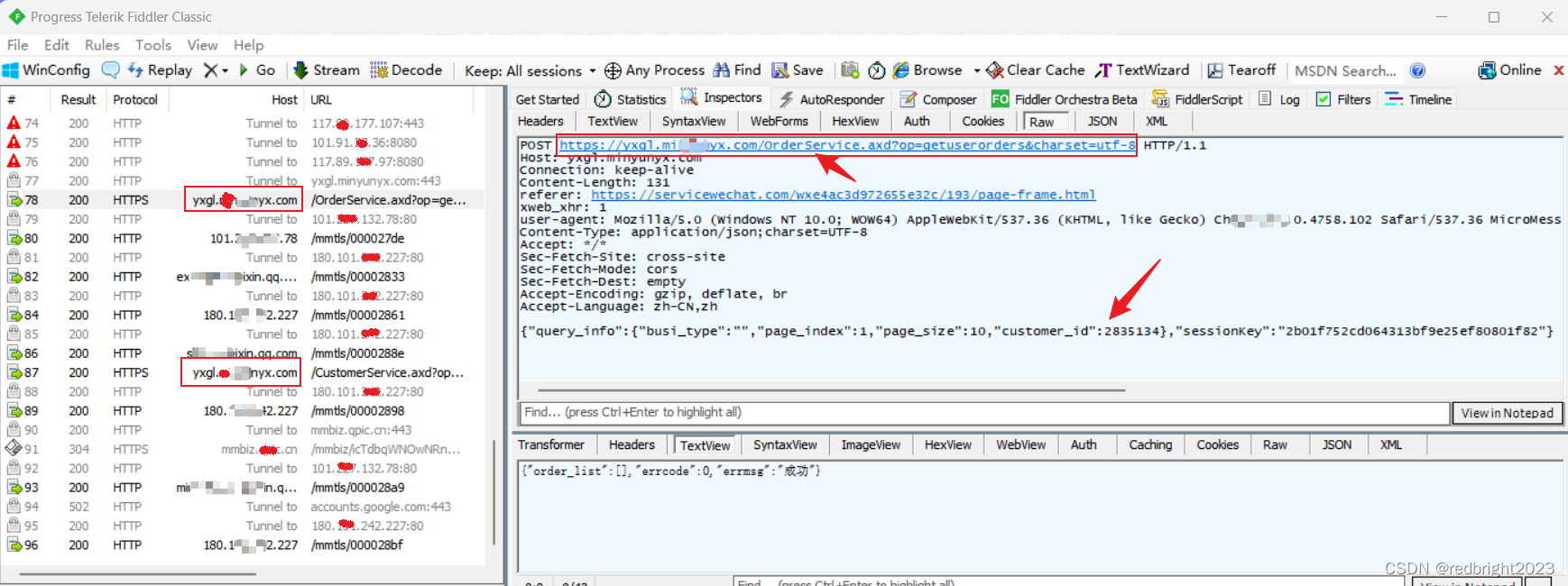Sort sessions by Result column header
Viewport: 1568px width, 586px height.
click(x=78, y=99)
